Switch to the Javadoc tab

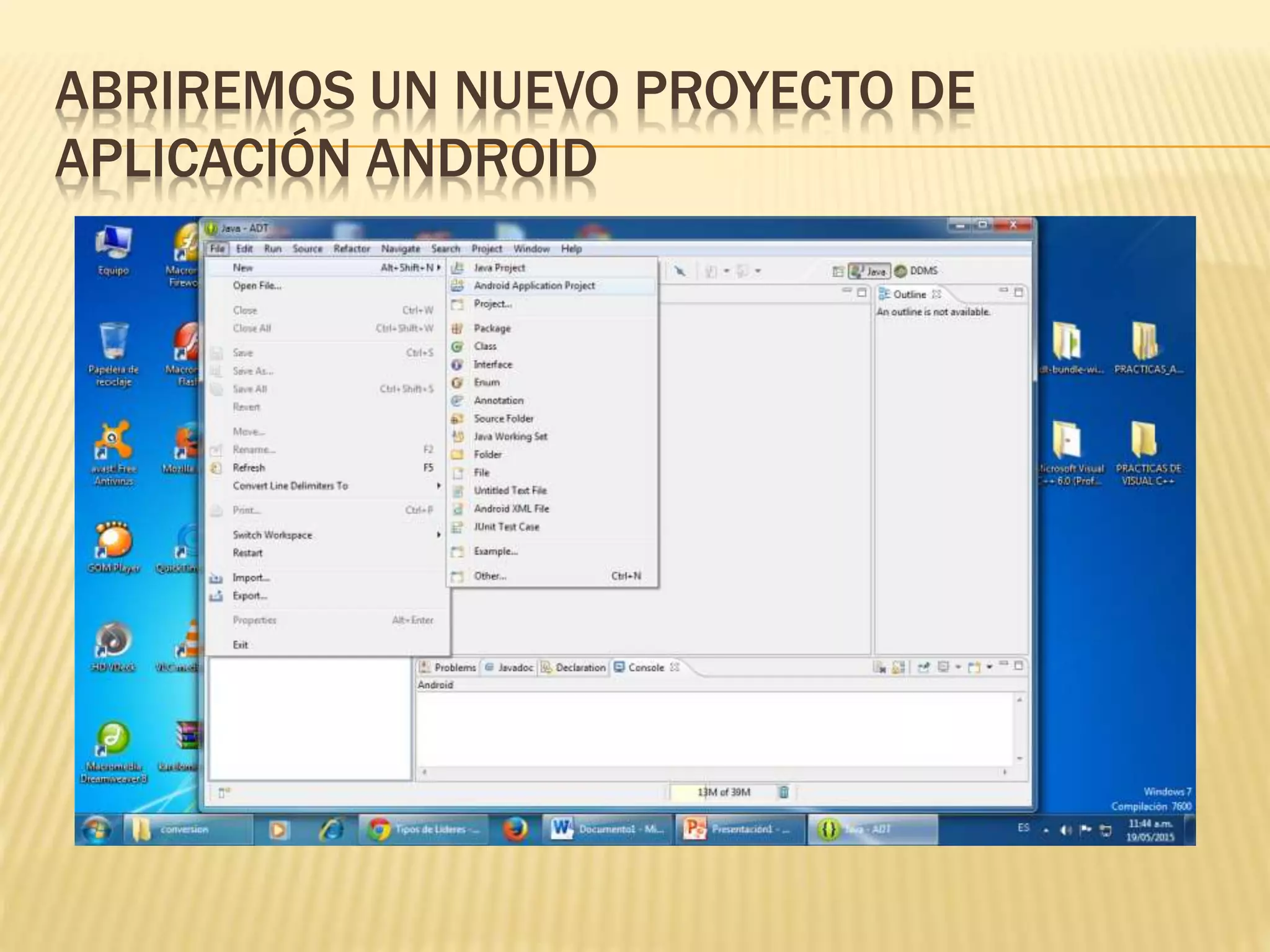509,668
